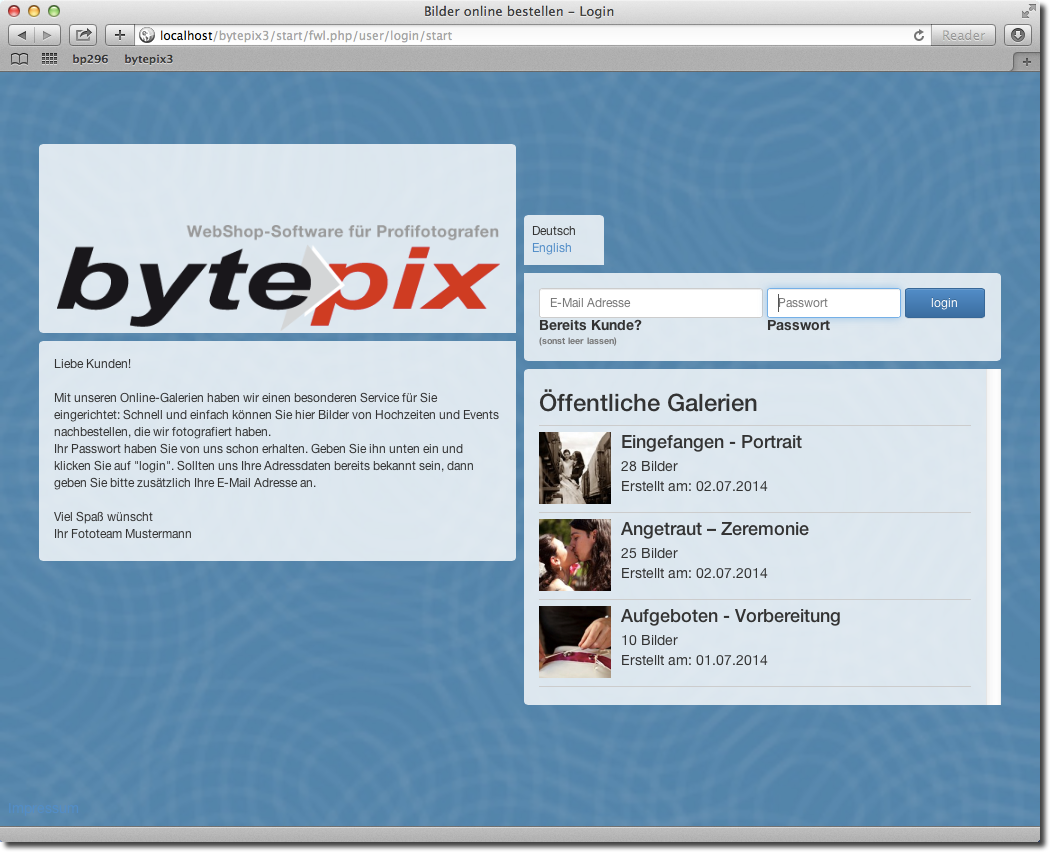Zoom window with green button
The image size is (1050, 852).
click(54, 11)
